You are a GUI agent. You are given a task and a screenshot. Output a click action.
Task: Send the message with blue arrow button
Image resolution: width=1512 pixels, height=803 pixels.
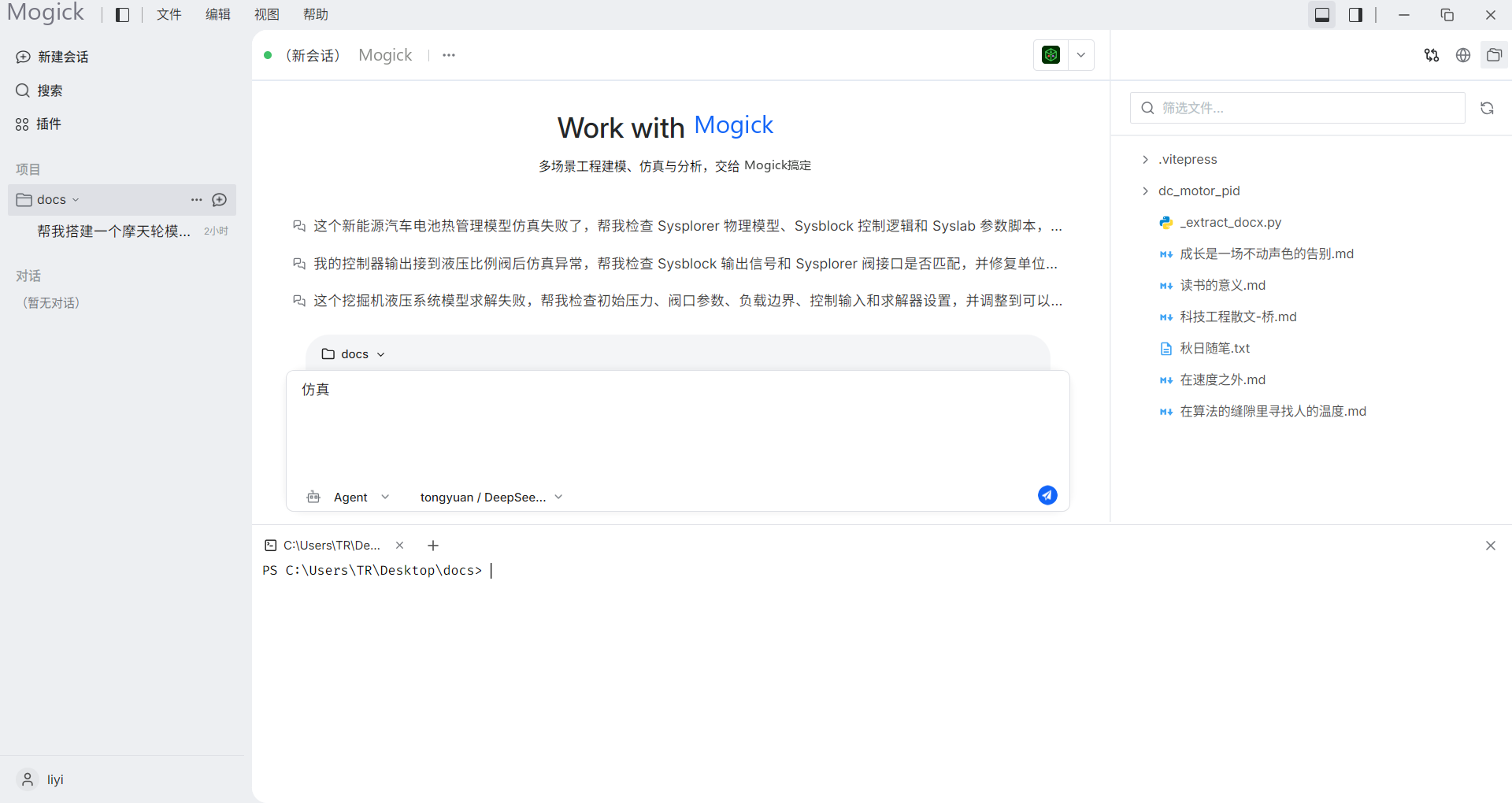pos(1047,495)
